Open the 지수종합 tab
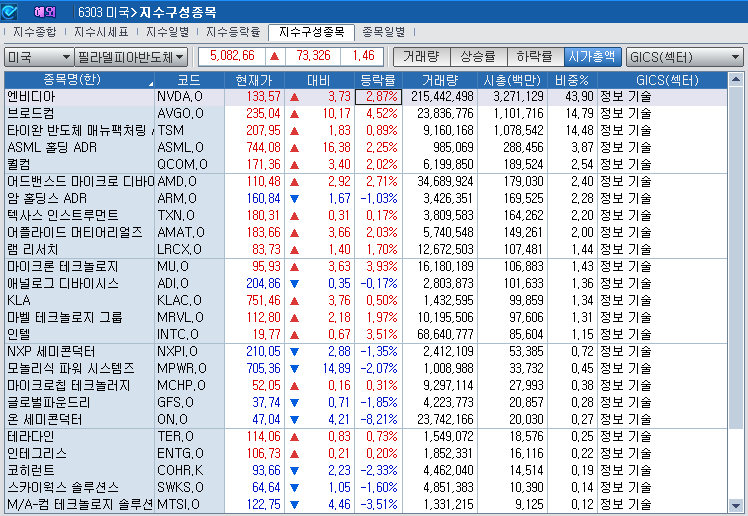 [34, 32]
